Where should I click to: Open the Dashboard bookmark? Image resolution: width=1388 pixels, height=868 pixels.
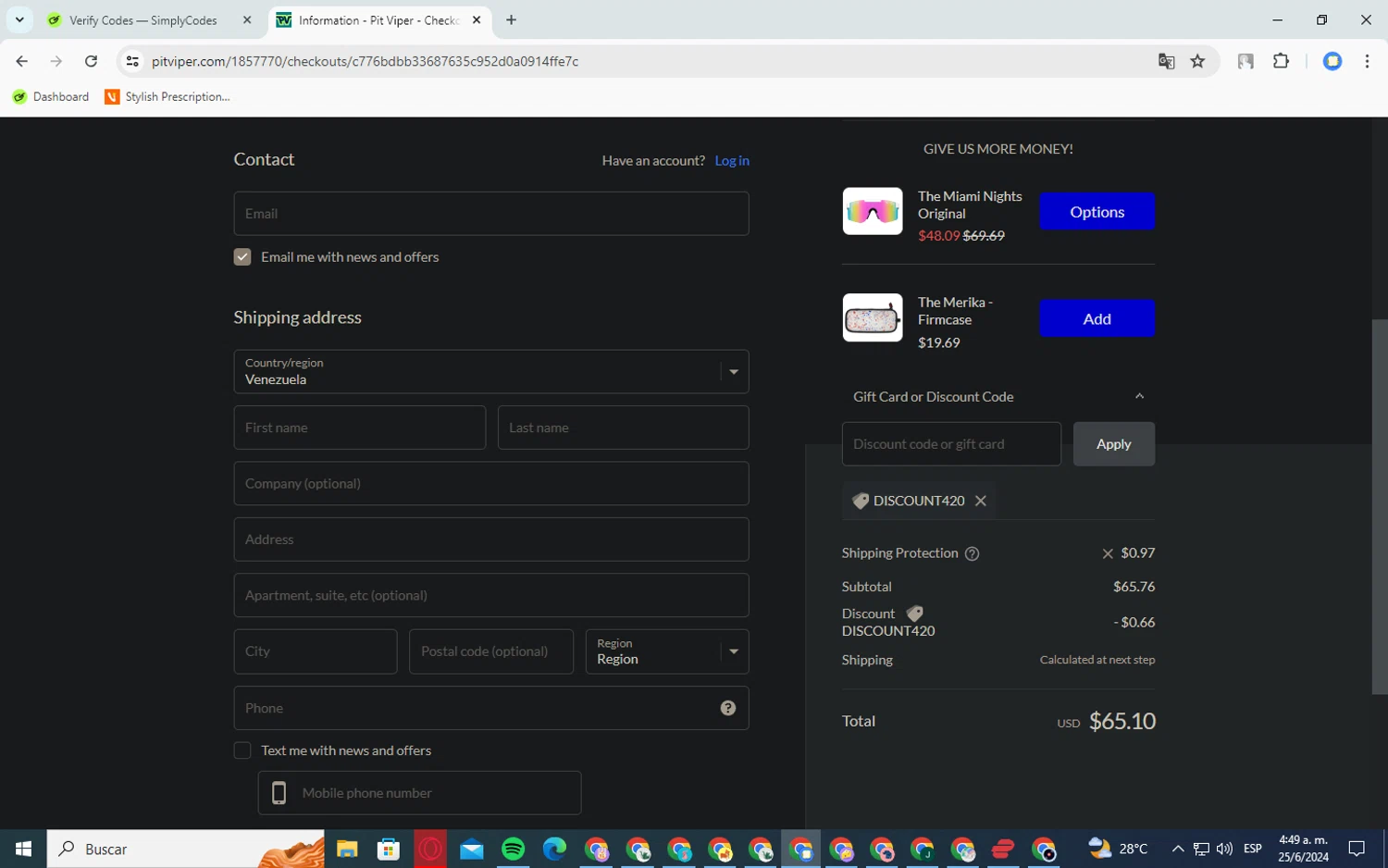click(51, 96)
